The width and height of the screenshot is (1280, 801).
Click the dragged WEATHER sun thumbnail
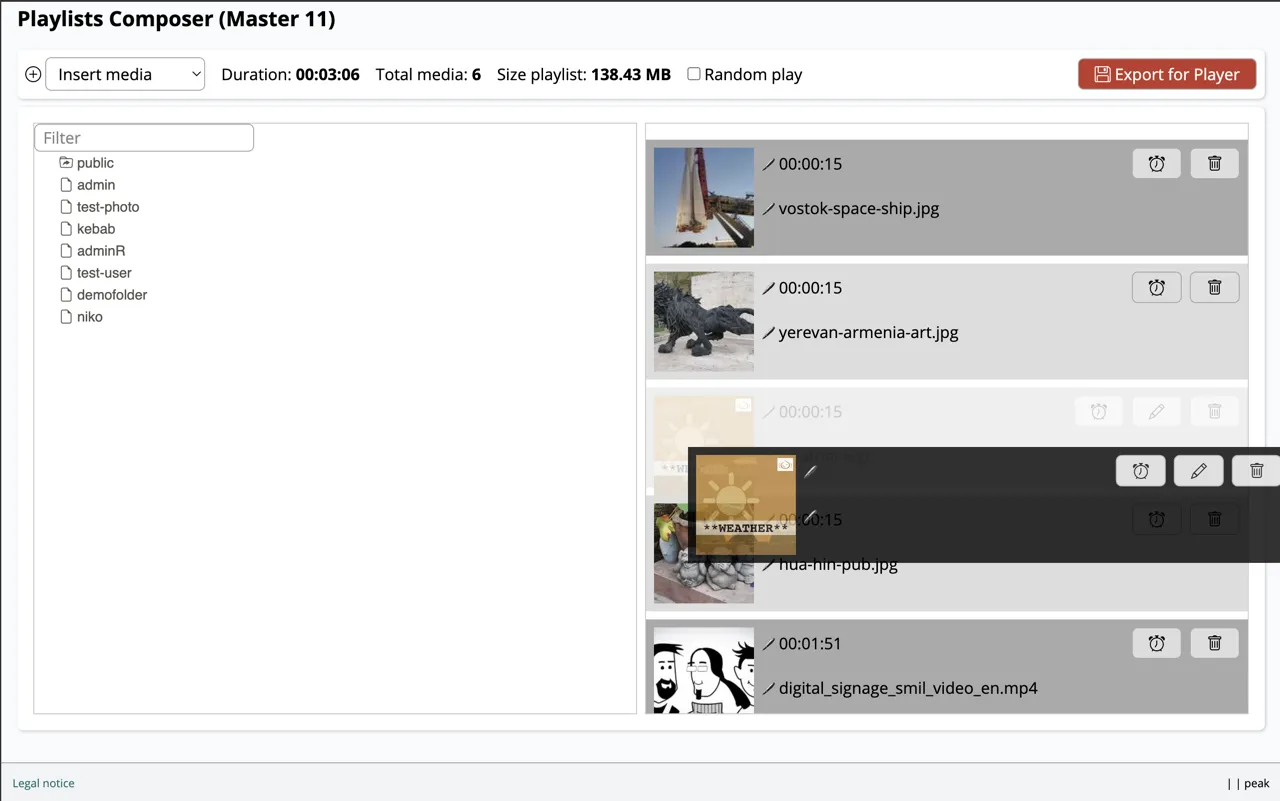746,505
